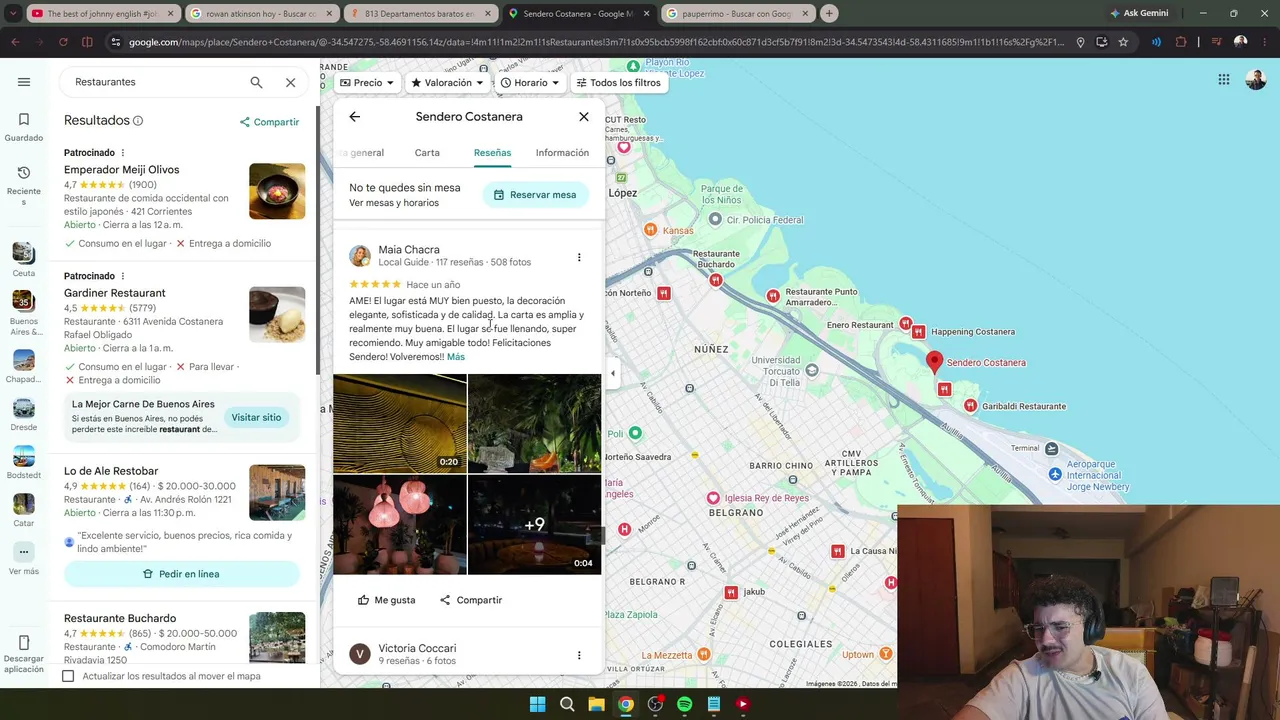Share Maia Chacra's review via Compartir
Screen dimensions: 1280x720
point(471,600)
